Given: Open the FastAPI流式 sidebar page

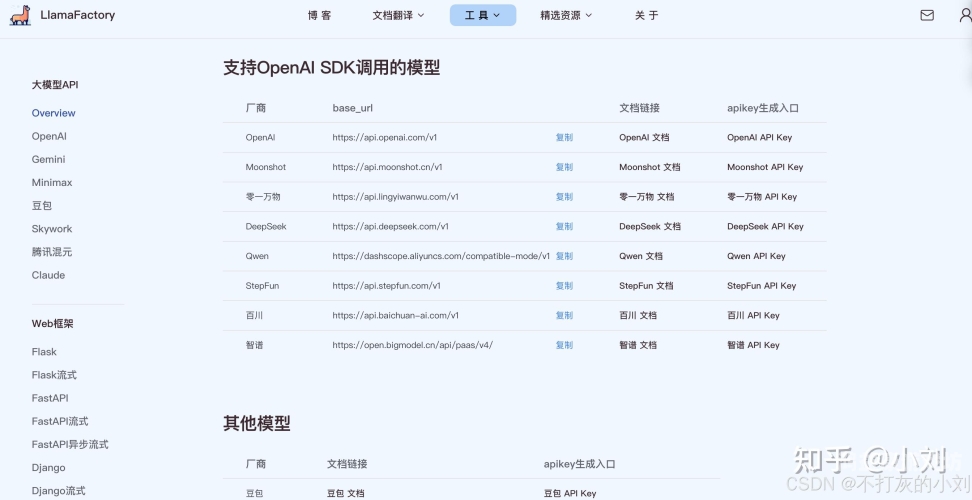Looking at the screenshot, I should tap(60, 421).
